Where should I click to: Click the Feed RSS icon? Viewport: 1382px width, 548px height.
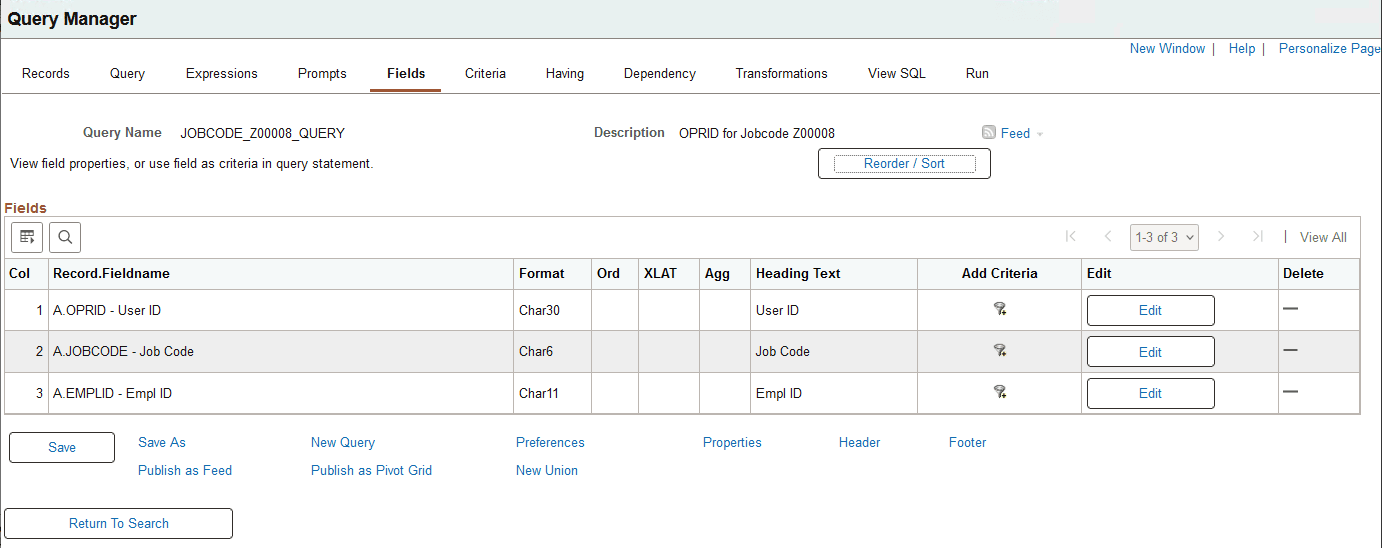pos(989,133)
